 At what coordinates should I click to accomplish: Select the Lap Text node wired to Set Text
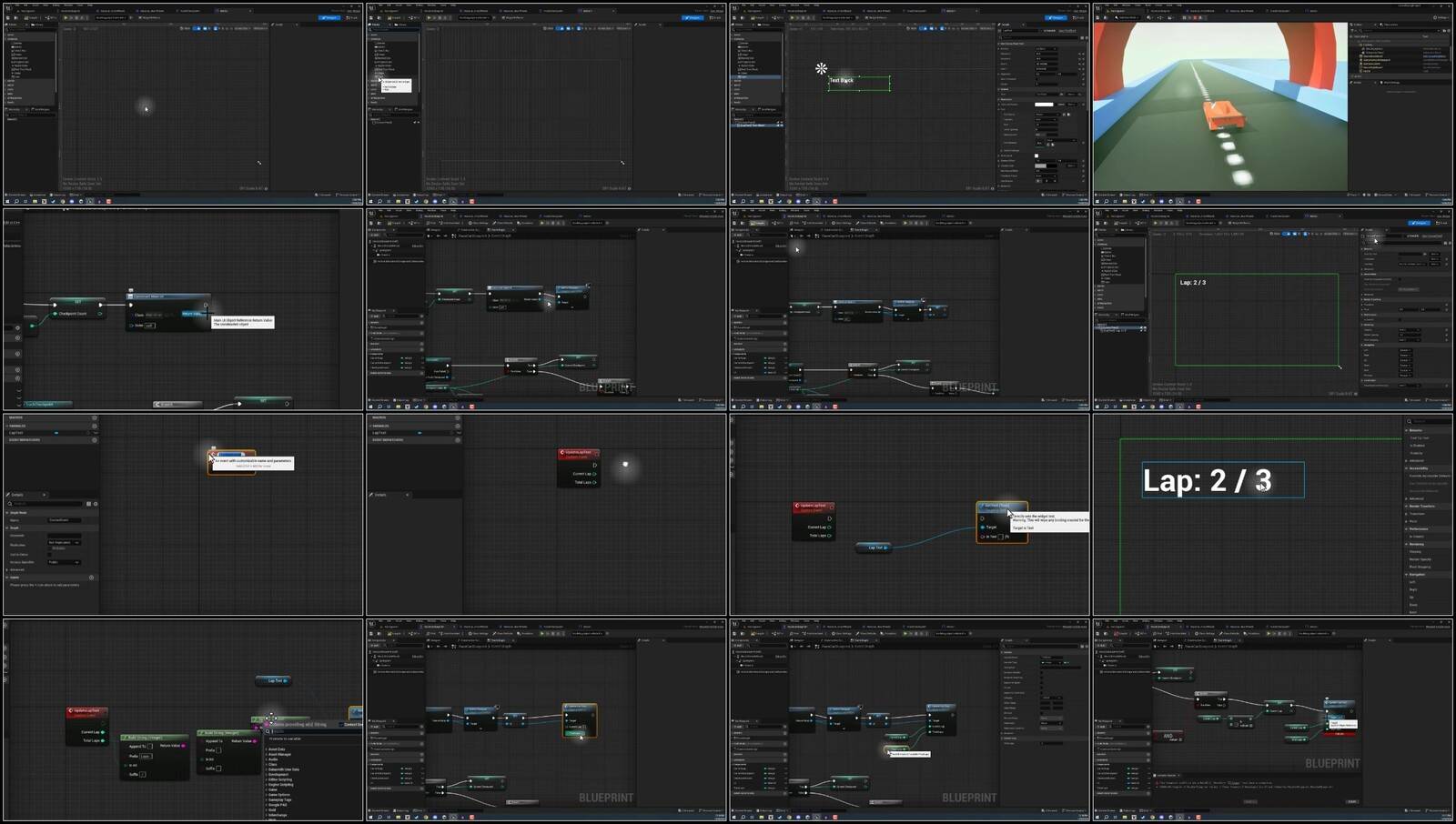click(x=875, y=548)
